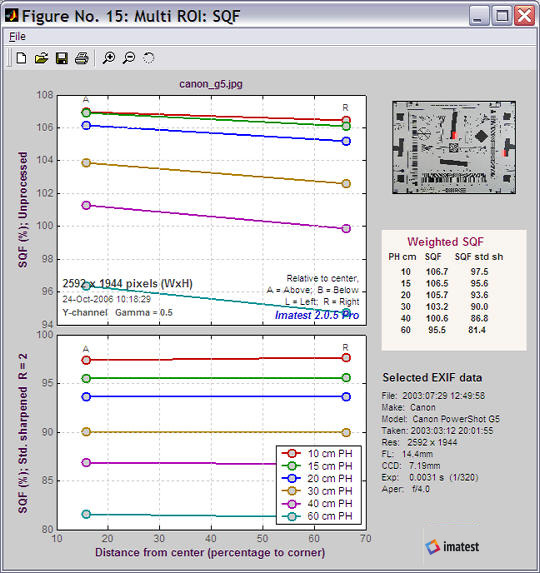The height and width of the screenshot is (573, 540).
Task: Click the Aper: f/4.0 EXIF line
Action: tap(406, 489)
